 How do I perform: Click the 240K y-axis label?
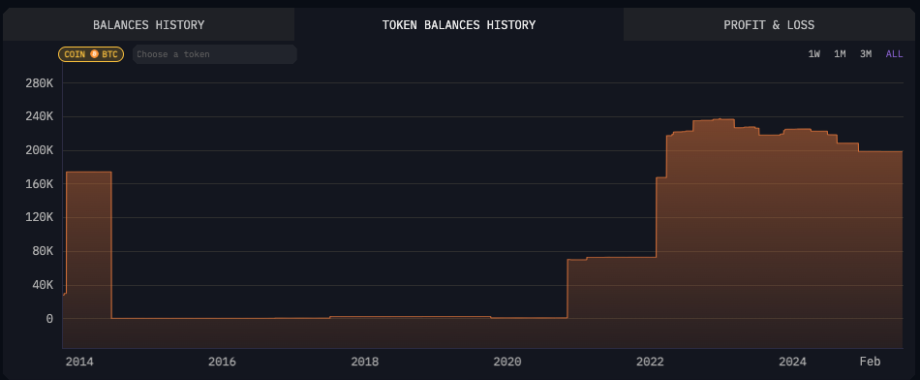point(39,117)
